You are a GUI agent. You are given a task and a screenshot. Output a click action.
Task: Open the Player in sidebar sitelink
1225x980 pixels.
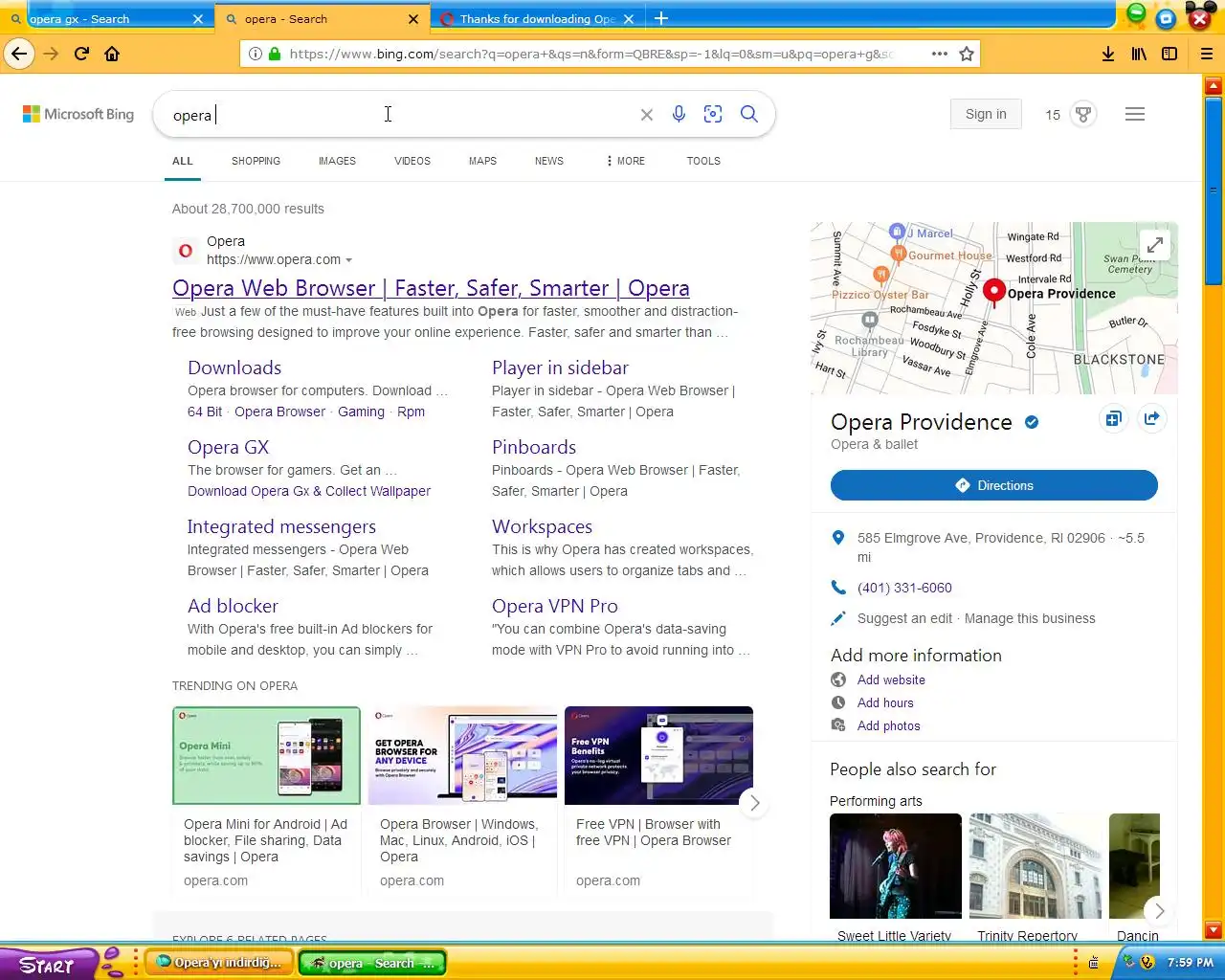coord(560,367)
